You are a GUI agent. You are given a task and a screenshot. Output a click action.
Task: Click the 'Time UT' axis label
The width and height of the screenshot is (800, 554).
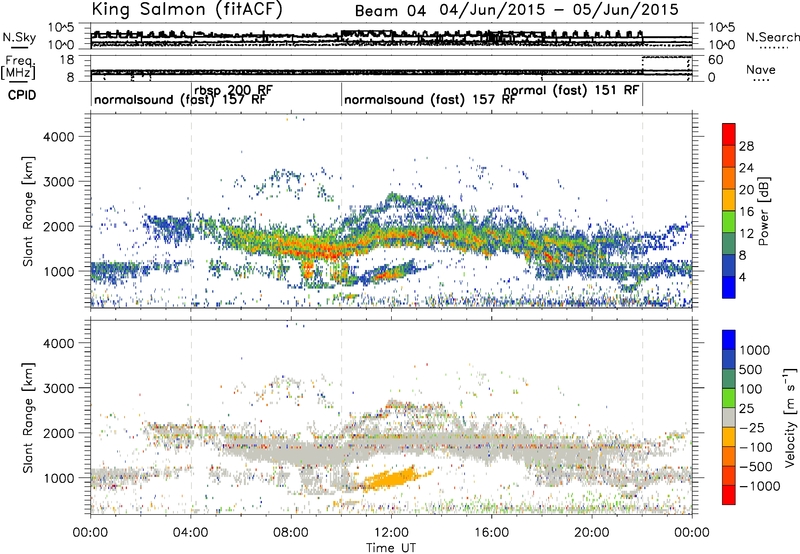[x=391, y=548]
